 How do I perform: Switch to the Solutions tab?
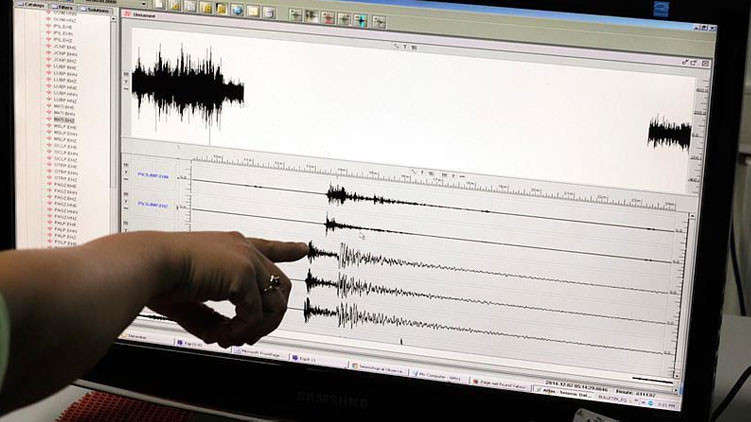click(x=98, y=9)
